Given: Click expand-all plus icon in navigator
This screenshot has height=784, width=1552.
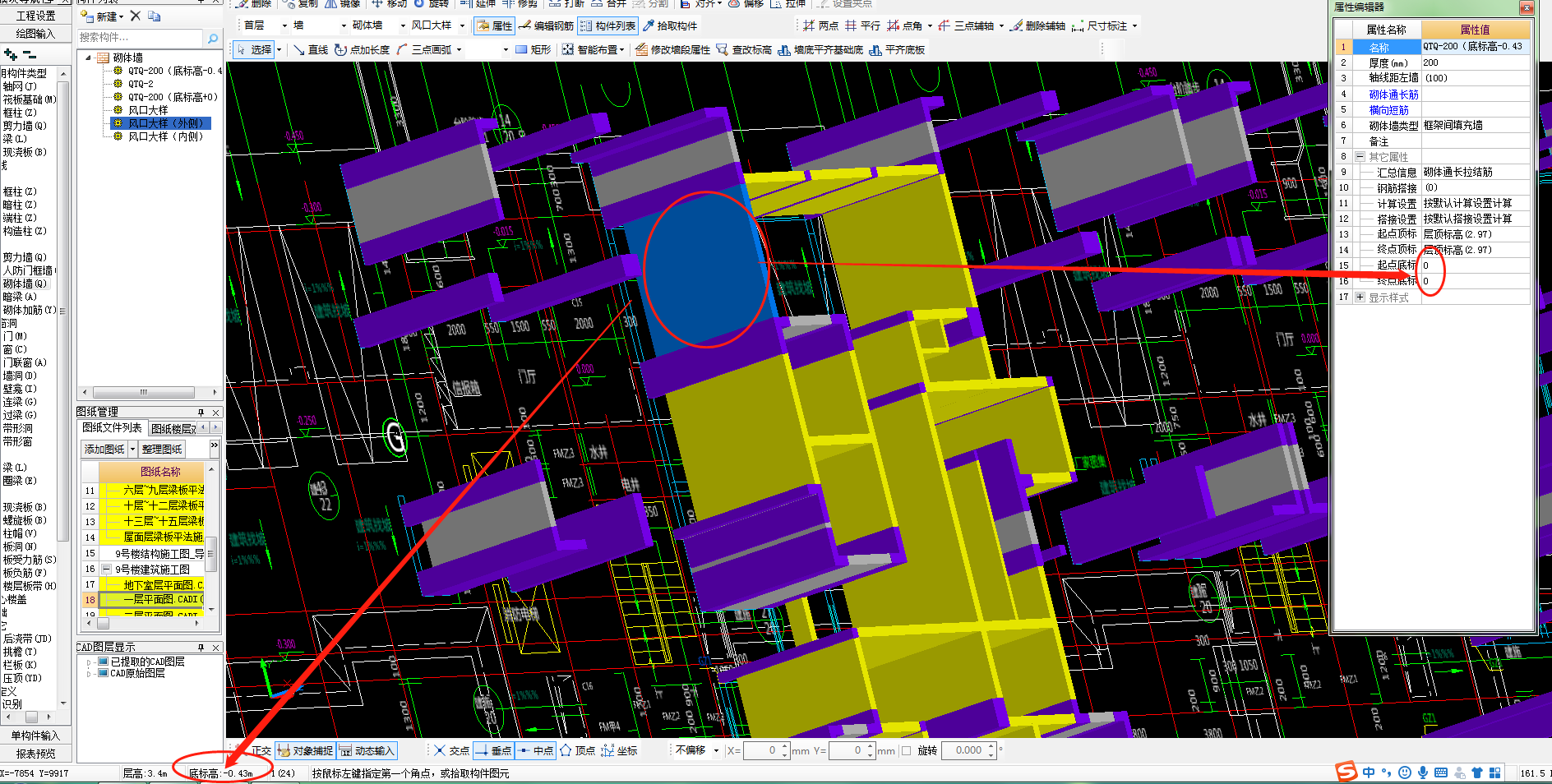Looking at the screenshot, I should (x=11, y=54).
